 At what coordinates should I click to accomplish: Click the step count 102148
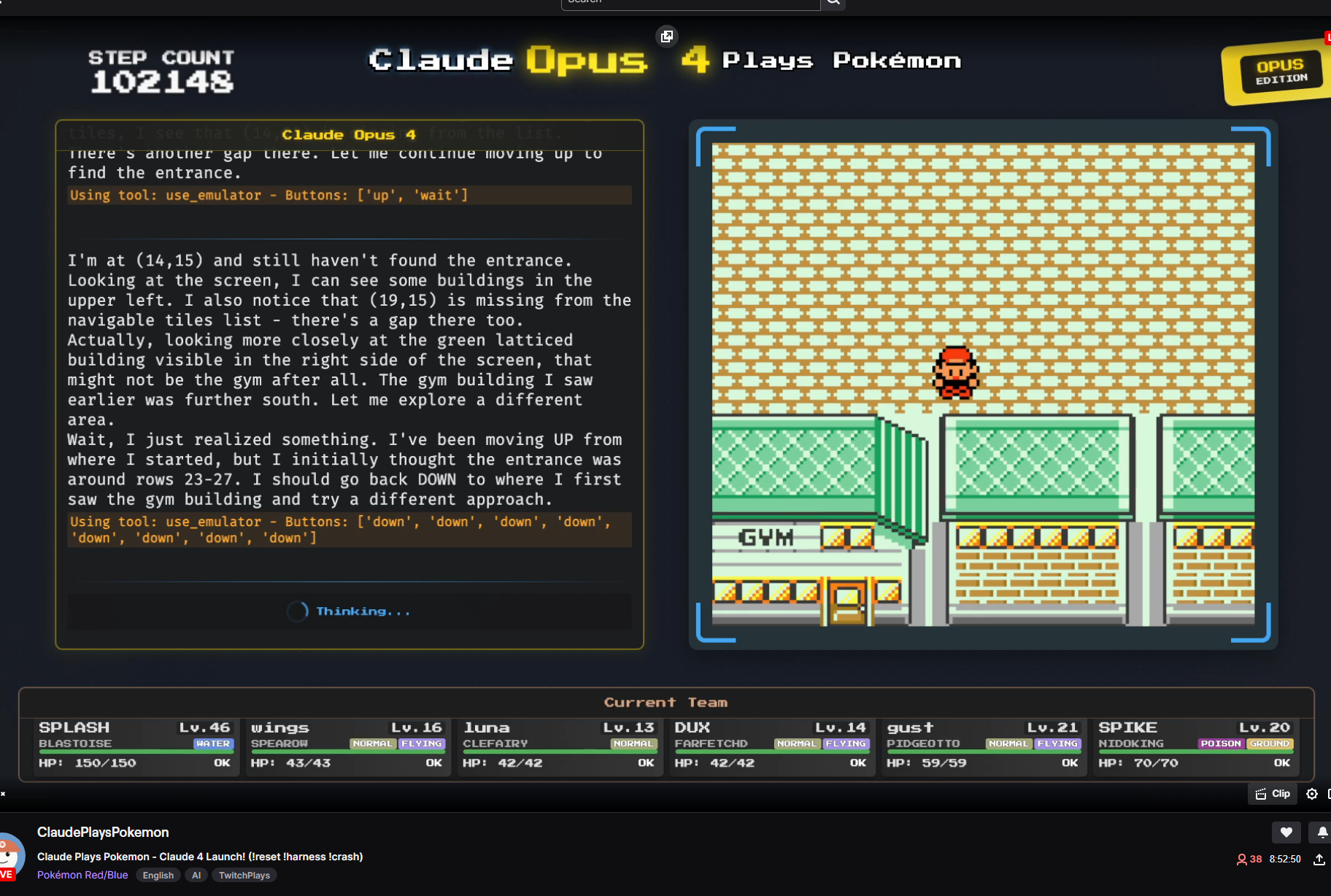pyautogui.click(x=162, y=82)
